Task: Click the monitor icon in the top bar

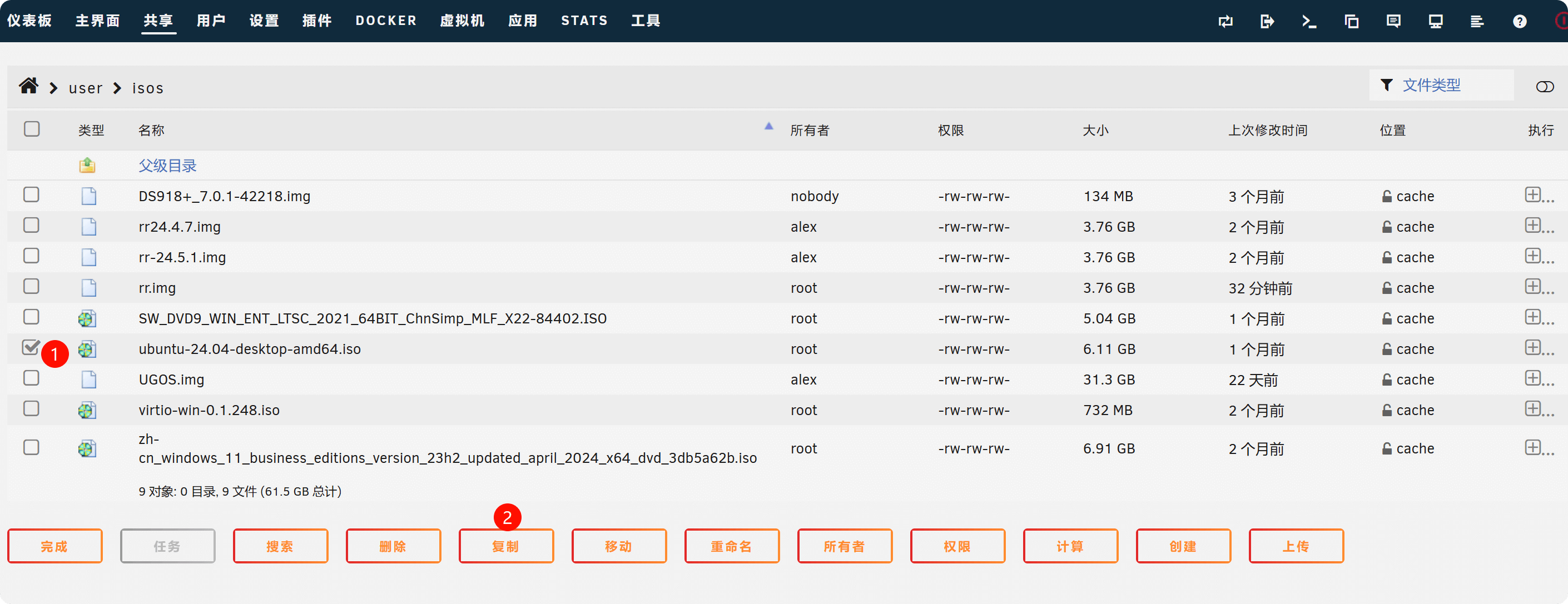Action: tap(1435, 21)
